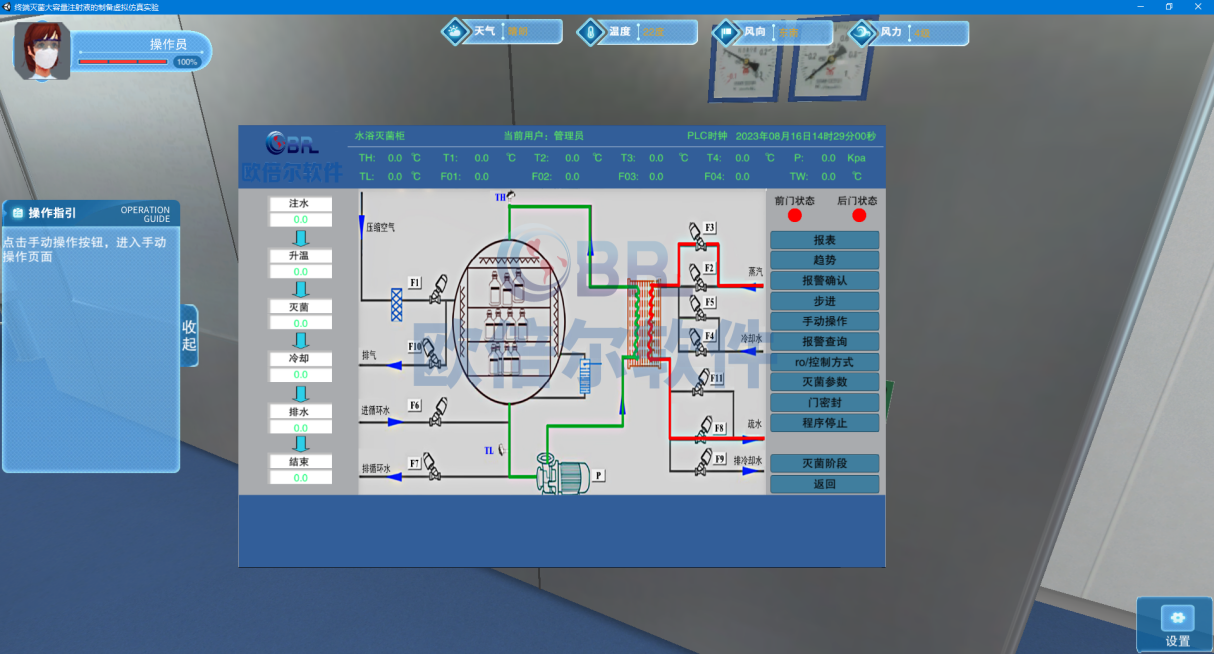Select the 灭菌 stage box

coord(300,307)
